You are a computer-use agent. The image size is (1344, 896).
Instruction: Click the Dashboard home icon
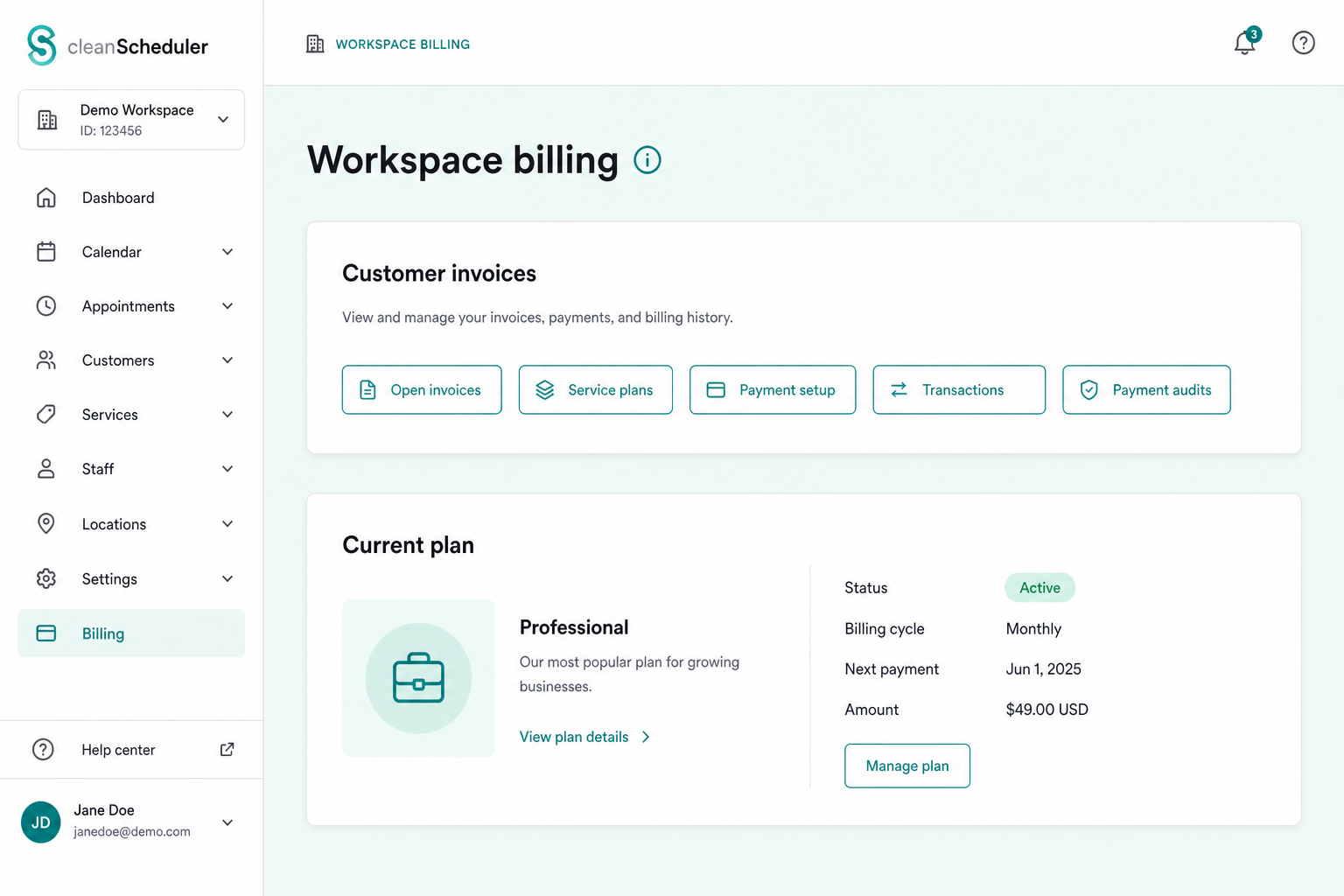click(46, 198)
